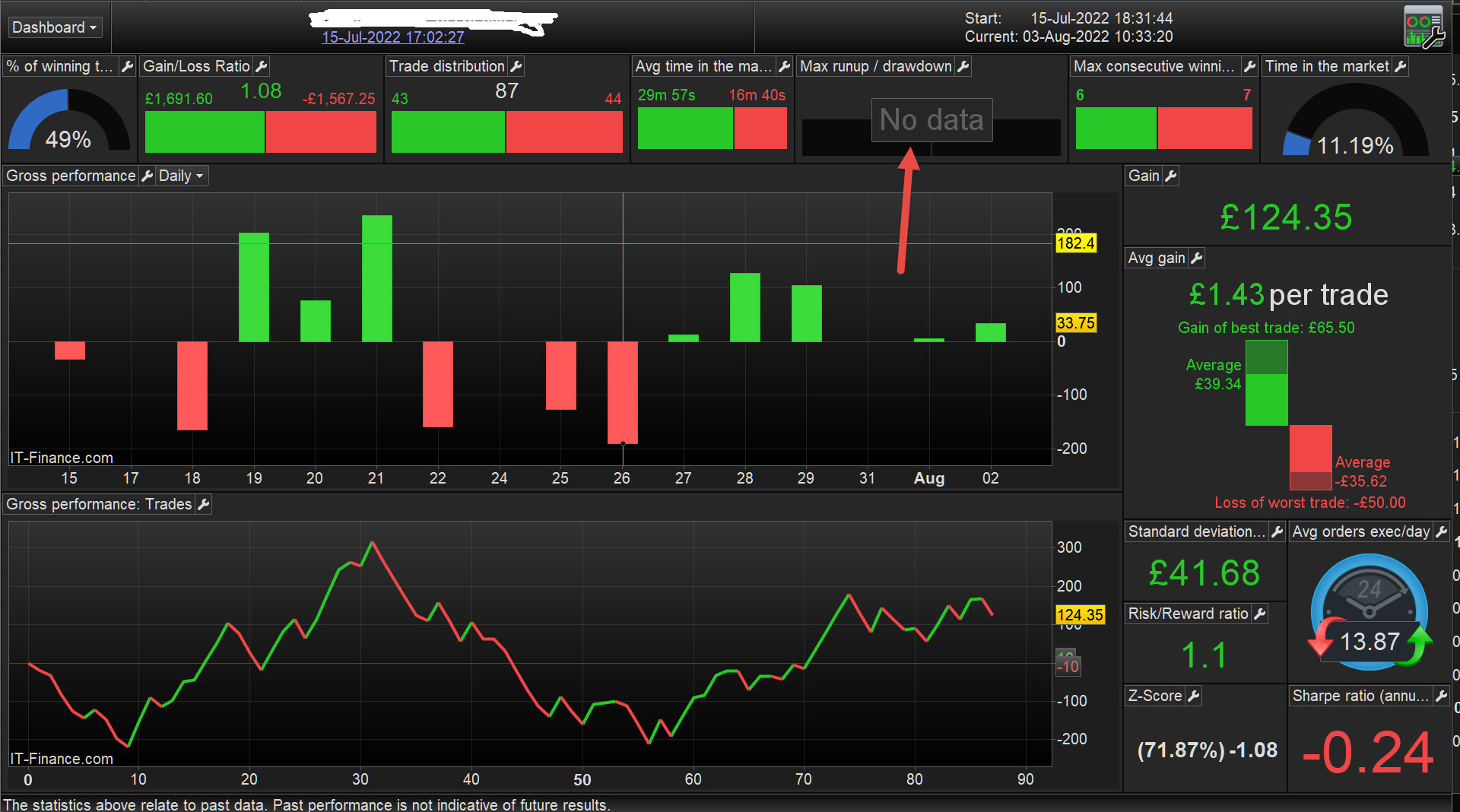Image resolution: width=1460 pixels, height=812 pixels.
Task: Click the Start date 15-Jul-2022 18:31:44
Action: point(1102,18)
